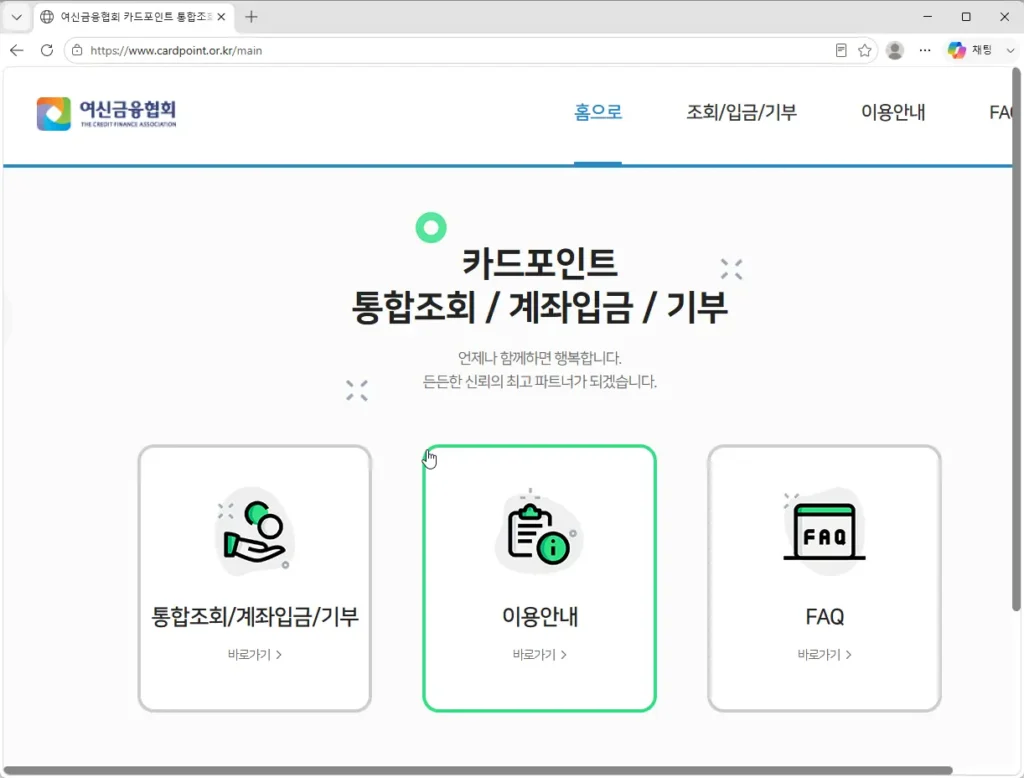Refresh the page with reload icon
Image resolution: width=1024 pixels, height=778 pixels.
point(47,50)
